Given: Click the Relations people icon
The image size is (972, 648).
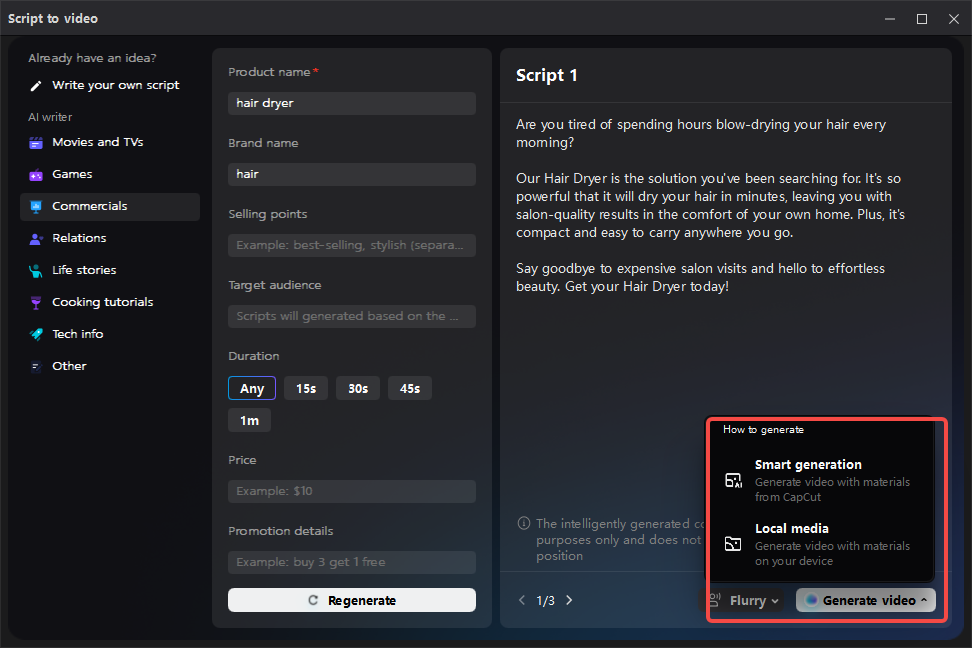Looking at the screenshot, I should coord(36,239).
